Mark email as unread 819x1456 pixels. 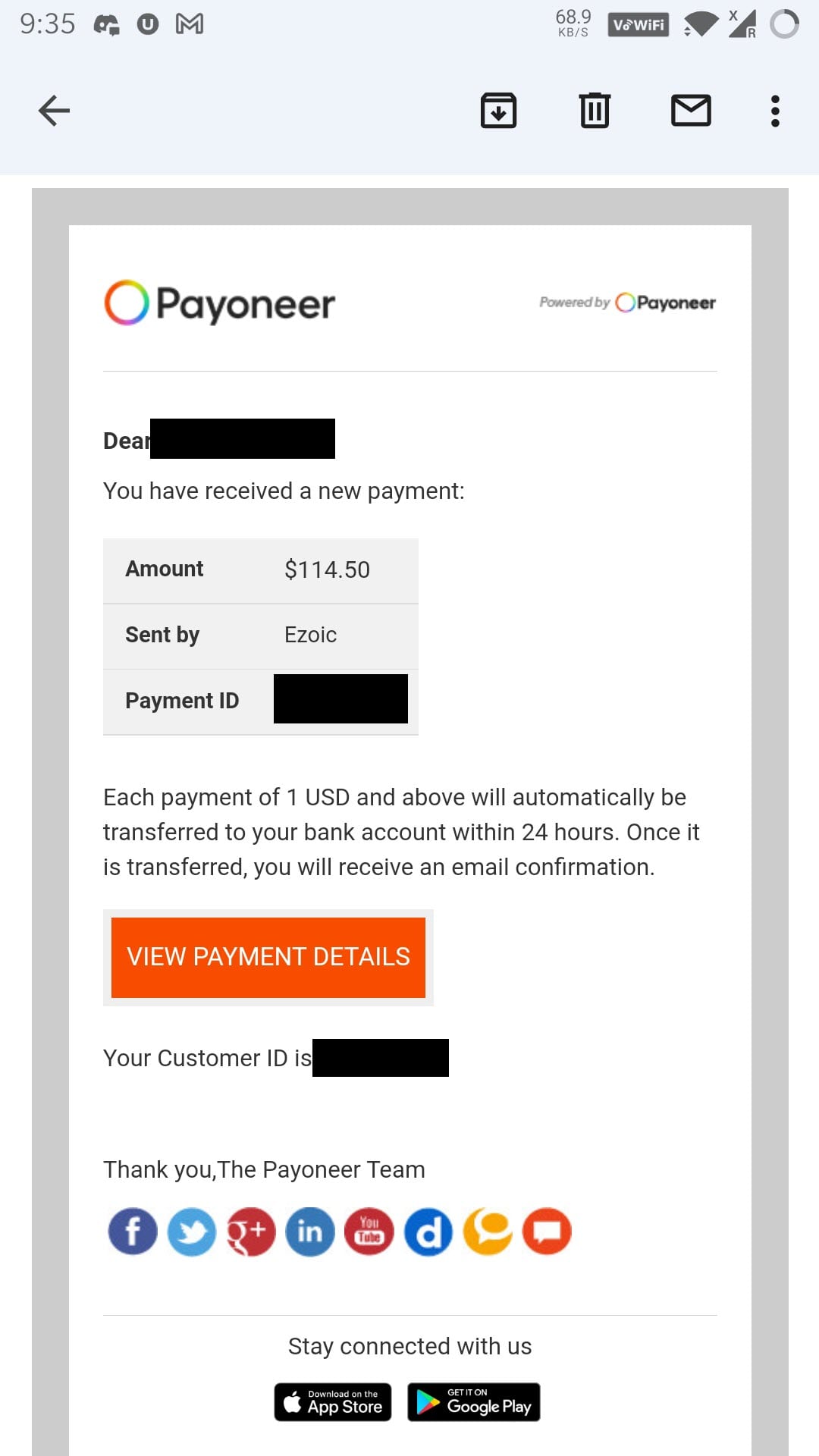pos(691,111)
